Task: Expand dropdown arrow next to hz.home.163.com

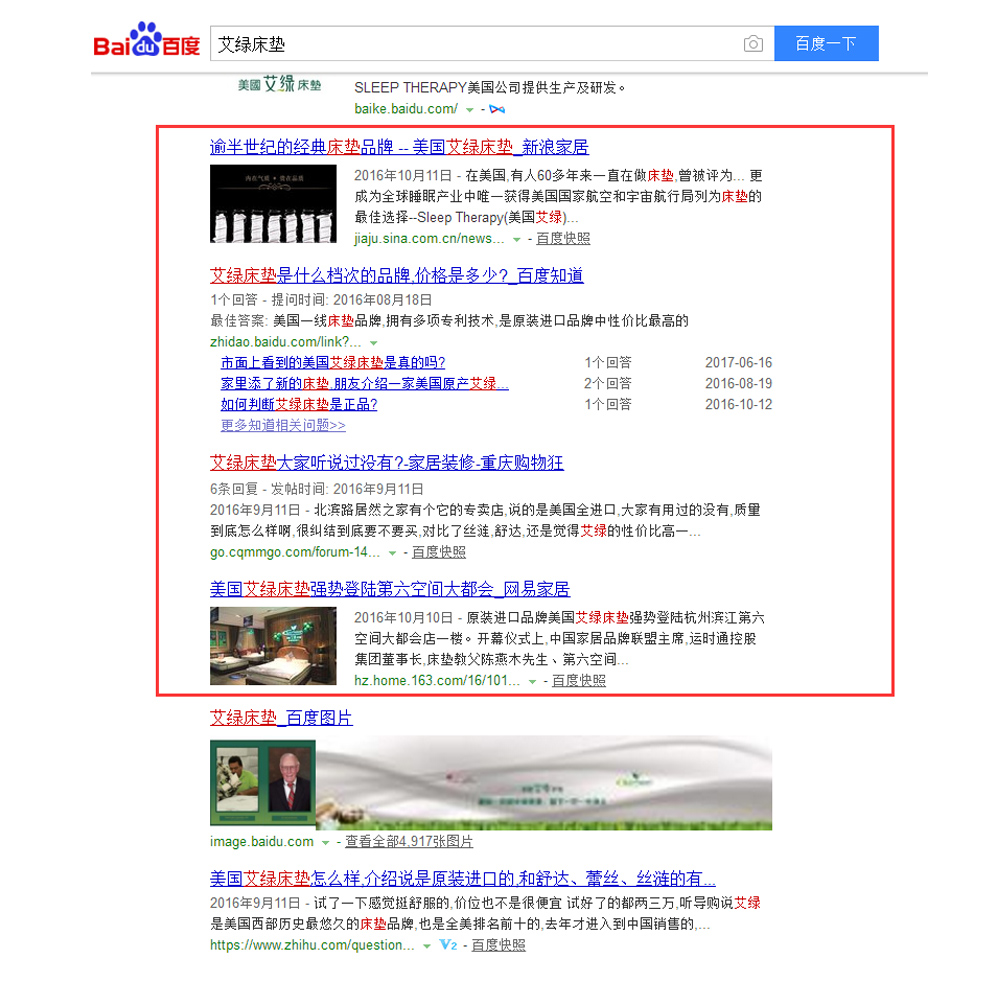Action: (532, 681)
